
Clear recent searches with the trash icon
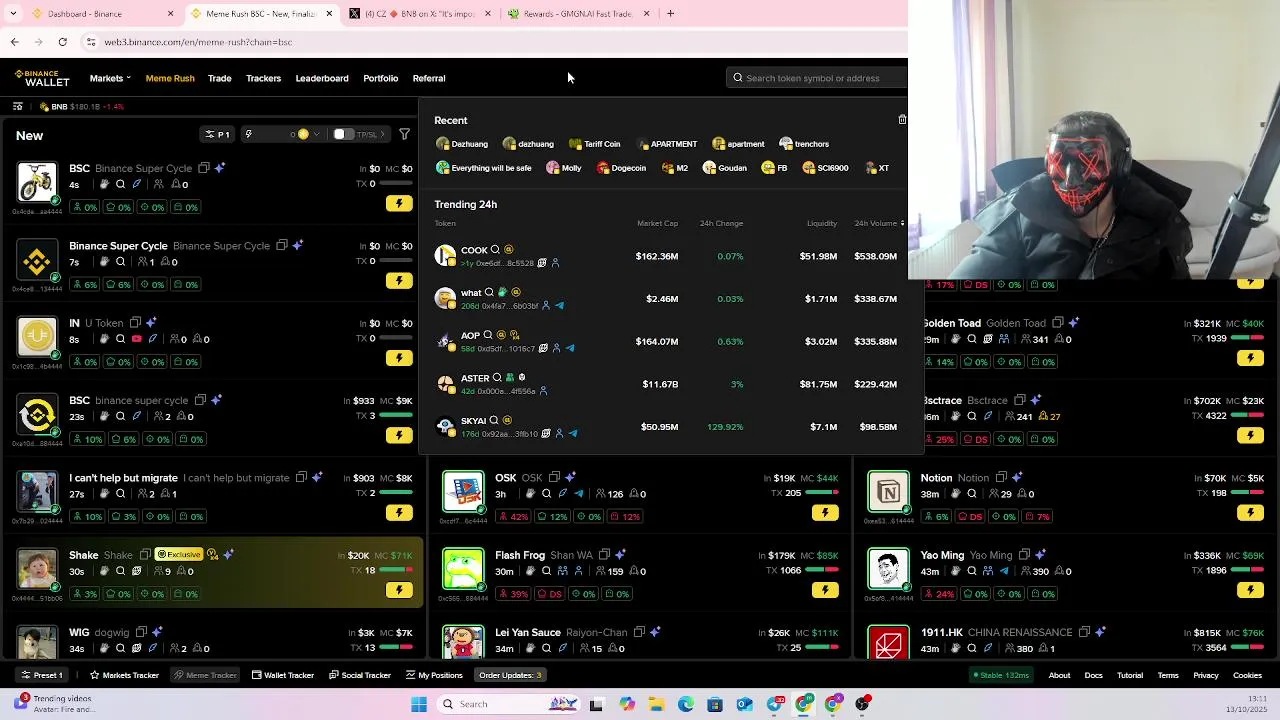tap(902, 120)
